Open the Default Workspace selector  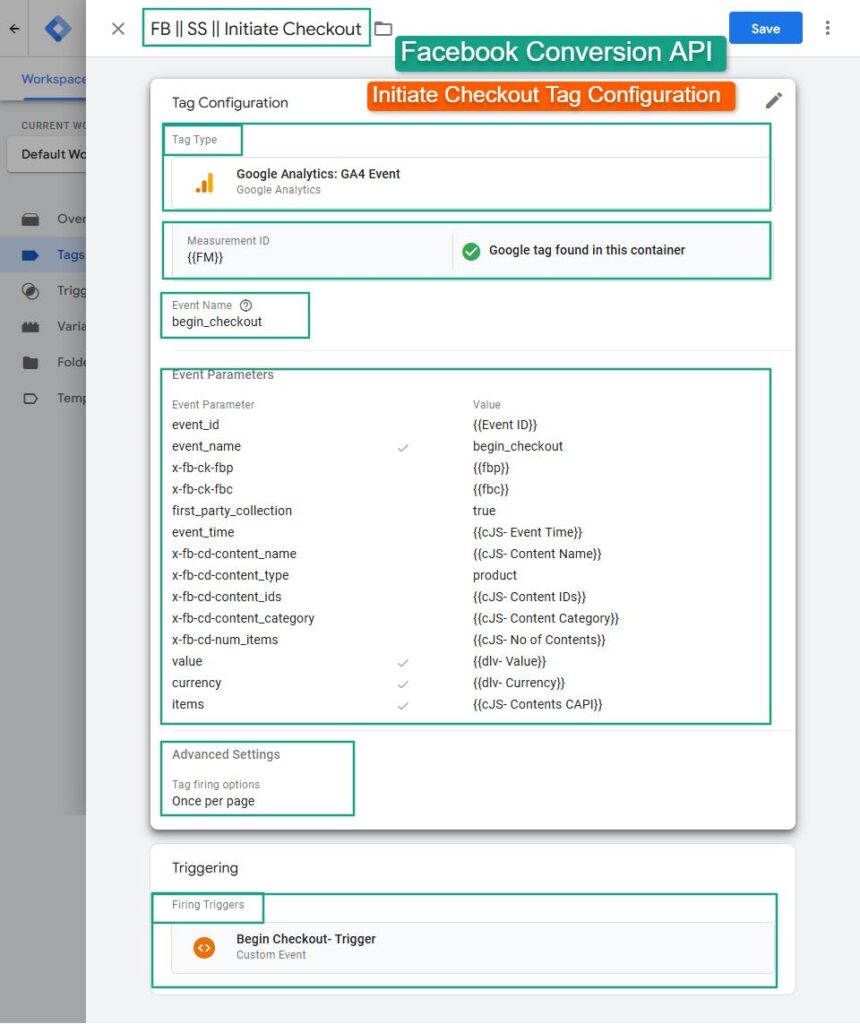[47, 154]
